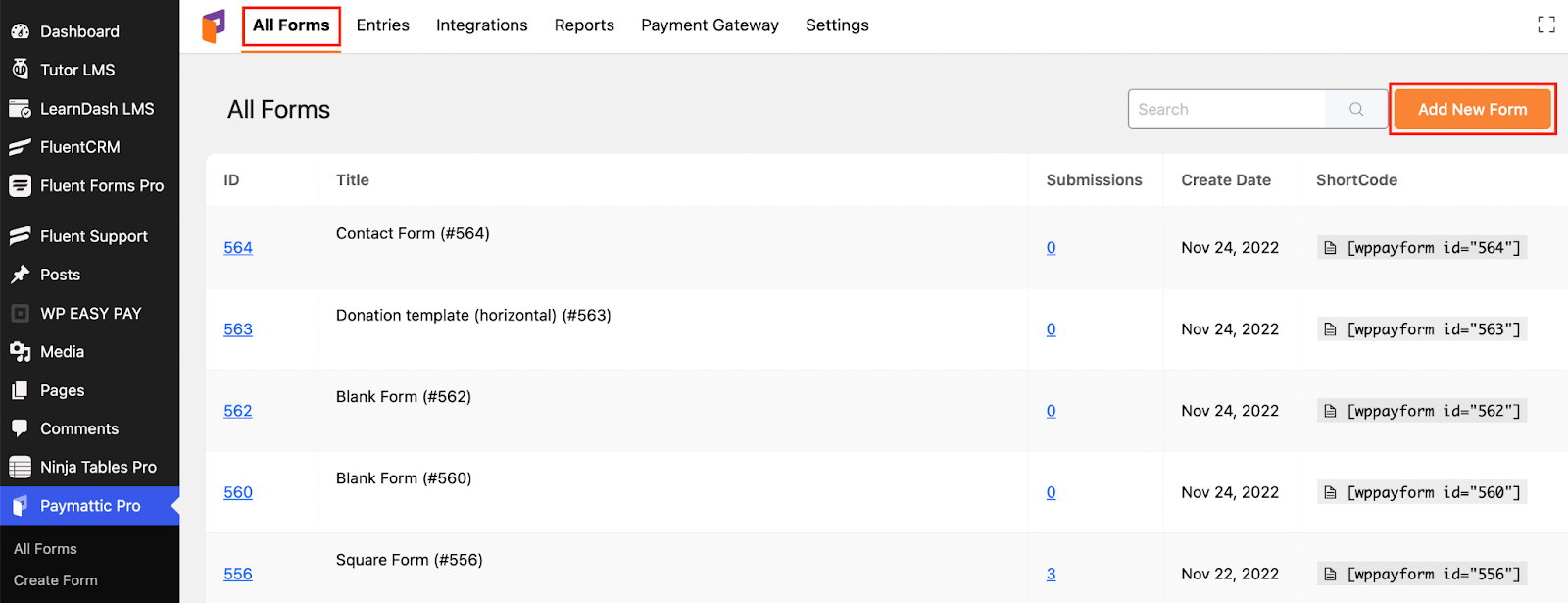View 3 submissions of Square Form
The image size is (1568, 603).
pos(1051,574)
